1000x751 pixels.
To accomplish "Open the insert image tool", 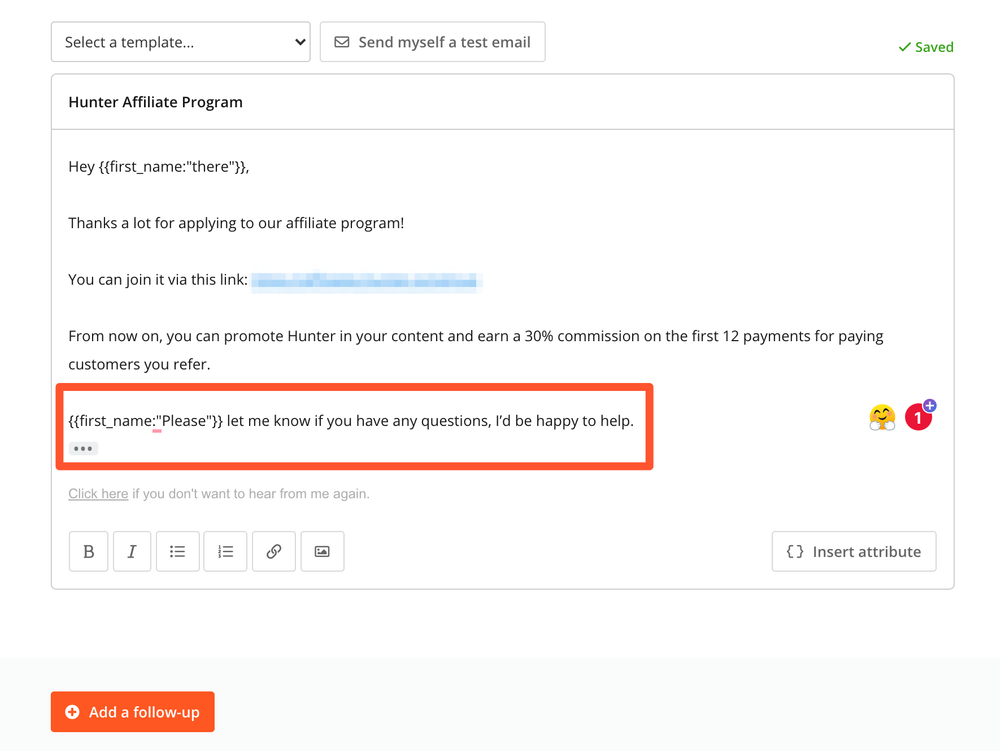I will point(322,551).
